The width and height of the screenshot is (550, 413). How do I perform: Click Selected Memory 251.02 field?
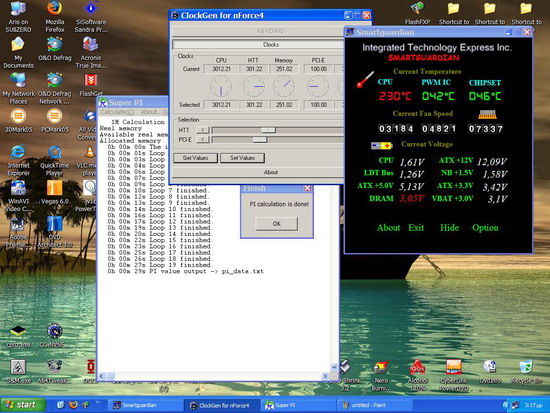[284, 105]
